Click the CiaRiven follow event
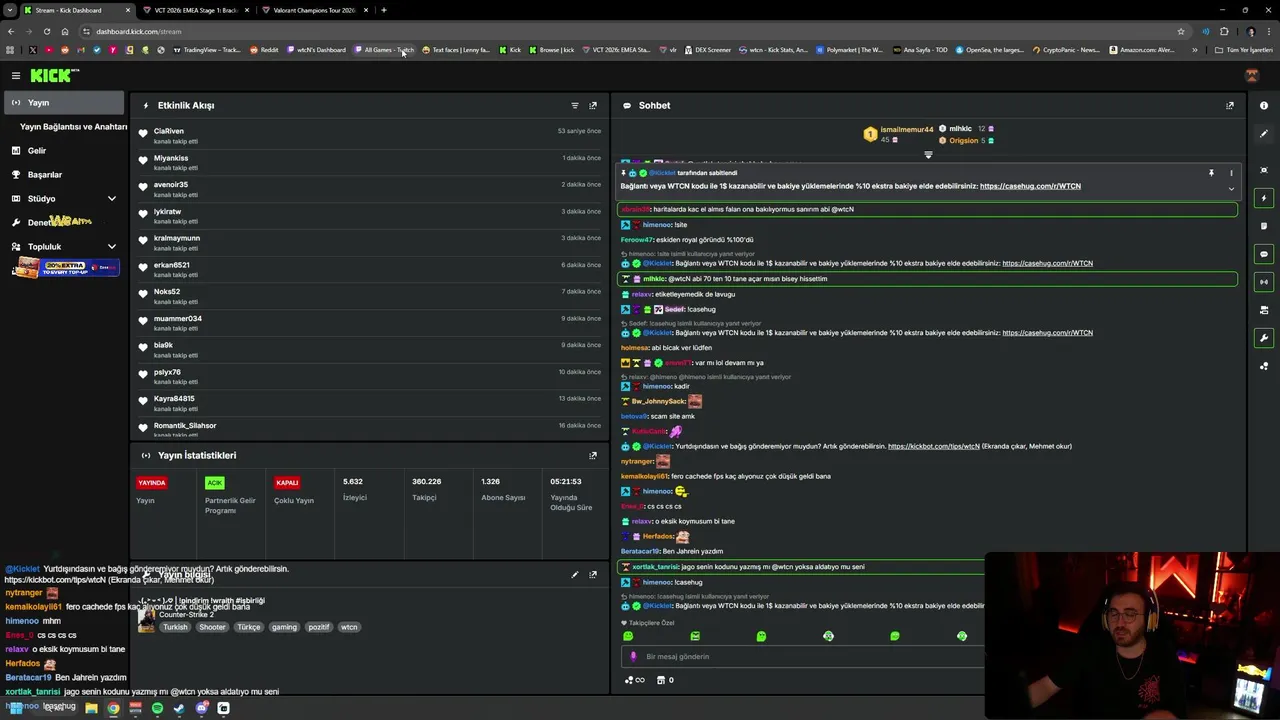Image resolution: width=1280 pixels, height=720 pixels. click(370, 135)
